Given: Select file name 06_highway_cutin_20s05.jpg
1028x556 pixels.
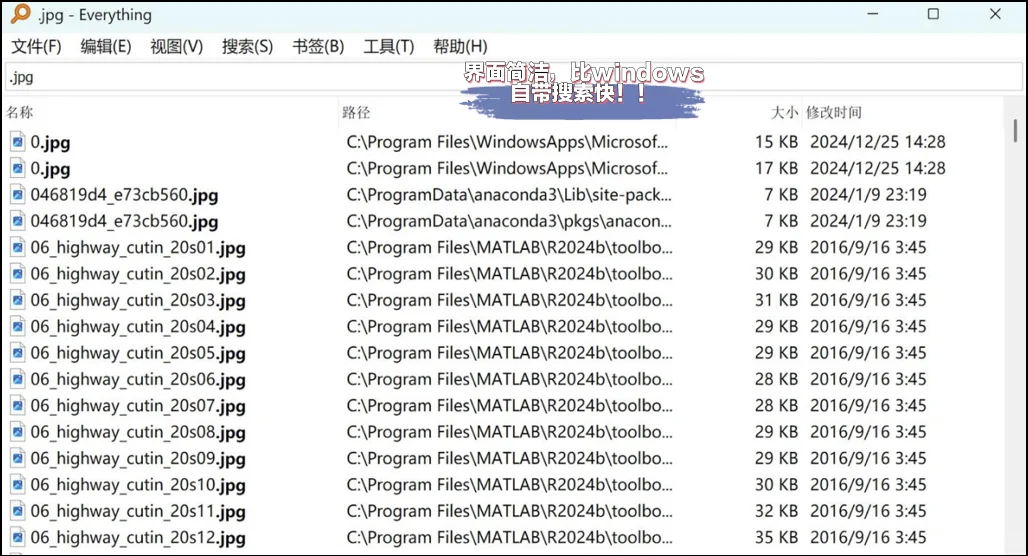Looking at the screenshot, I should pos(138,353).
